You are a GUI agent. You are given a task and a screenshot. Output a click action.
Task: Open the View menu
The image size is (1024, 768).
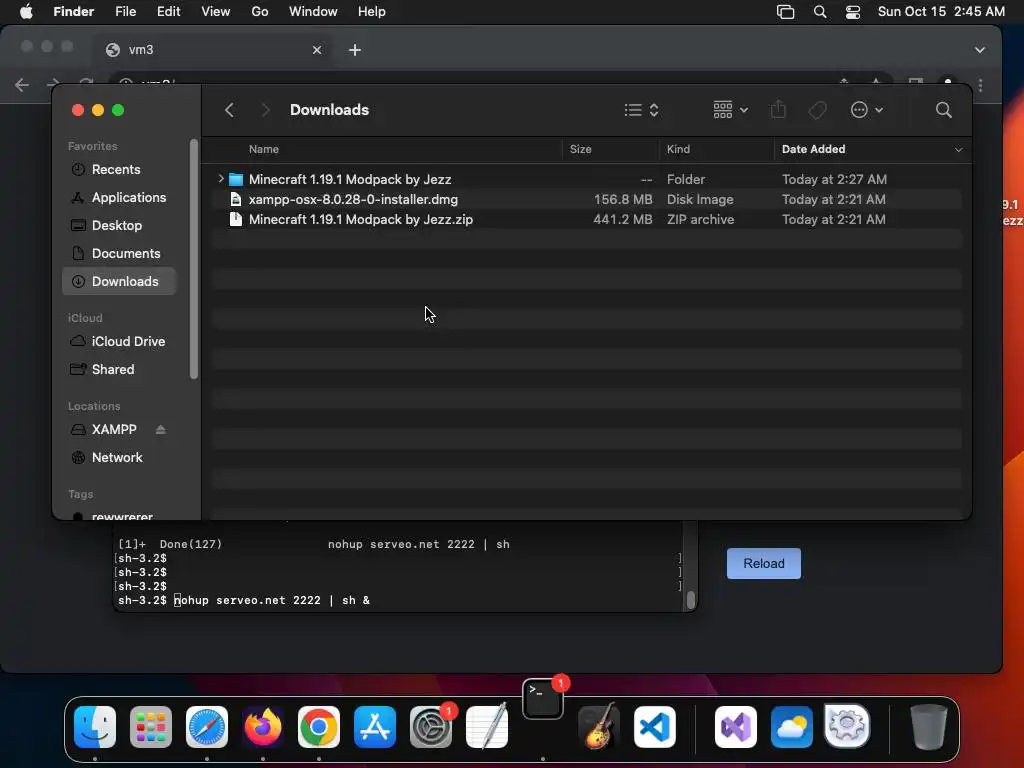[216, 12]
